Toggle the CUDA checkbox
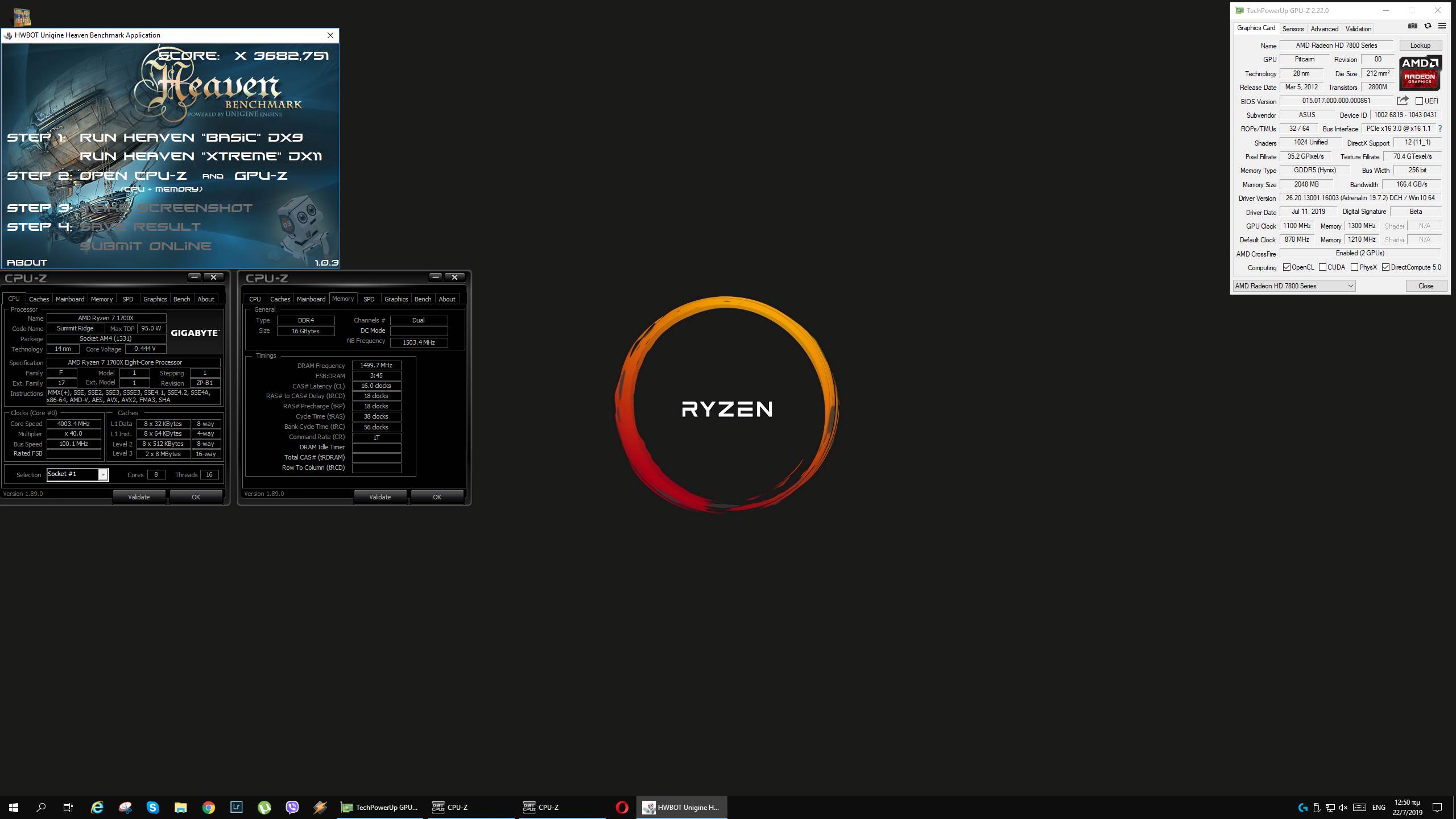1456x819 pixels. click(1322, 267)
